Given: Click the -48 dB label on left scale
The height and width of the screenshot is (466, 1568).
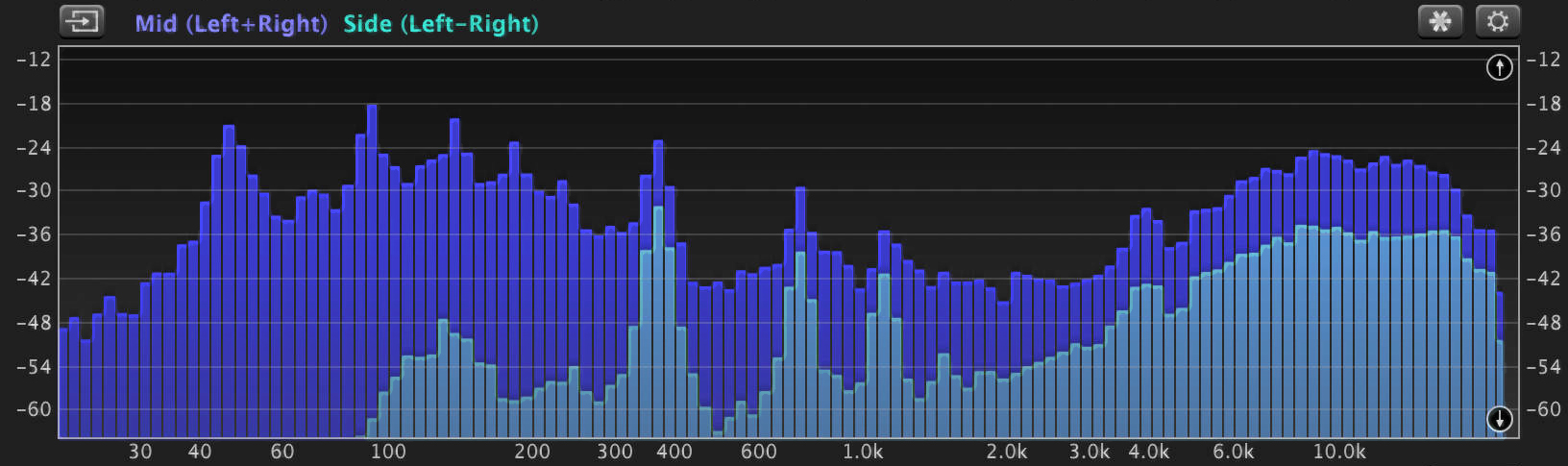Looking at the screenshot, I should [x=34, y=323].
